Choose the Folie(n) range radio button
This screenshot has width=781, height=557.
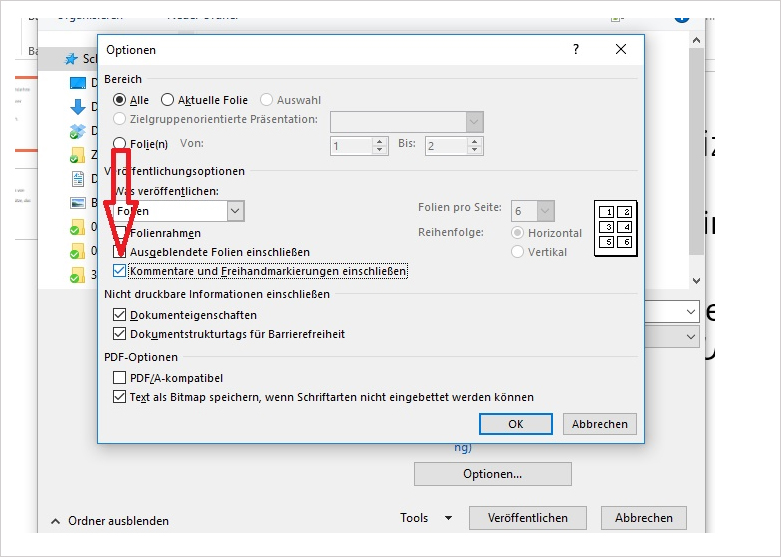click(x=120, y=144)
